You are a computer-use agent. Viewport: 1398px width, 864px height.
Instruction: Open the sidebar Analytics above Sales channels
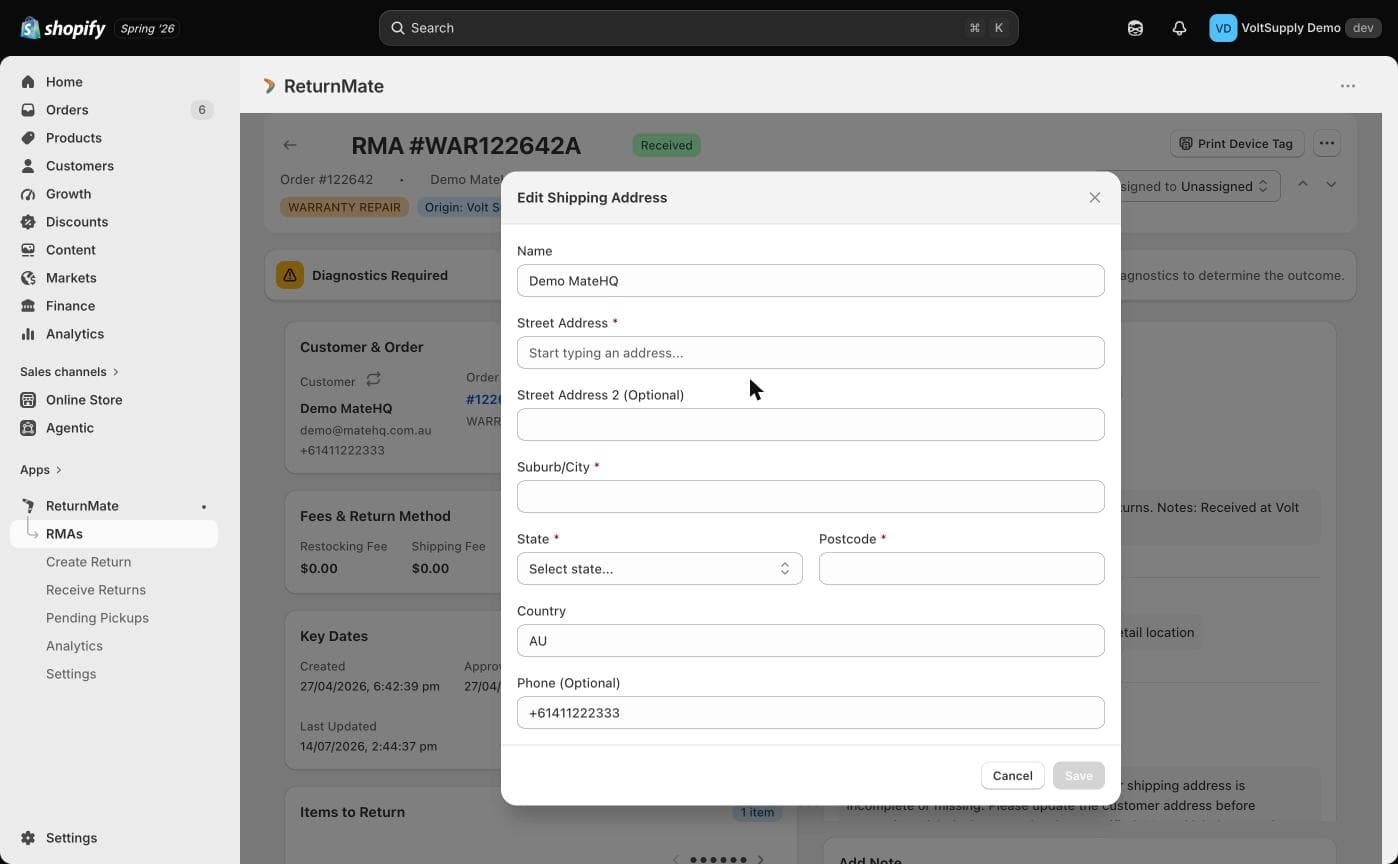coord(74,334)
